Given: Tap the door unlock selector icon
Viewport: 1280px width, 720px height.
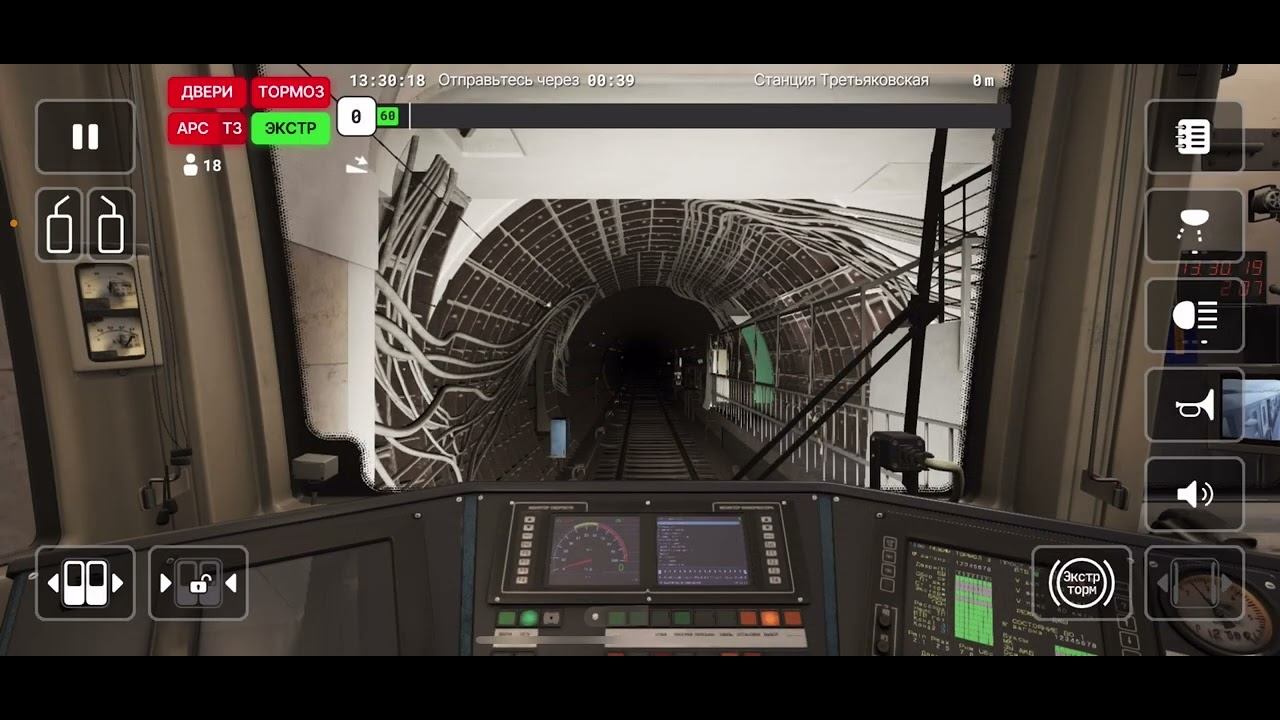Looking at the screenshot, I should pos(198,583).
